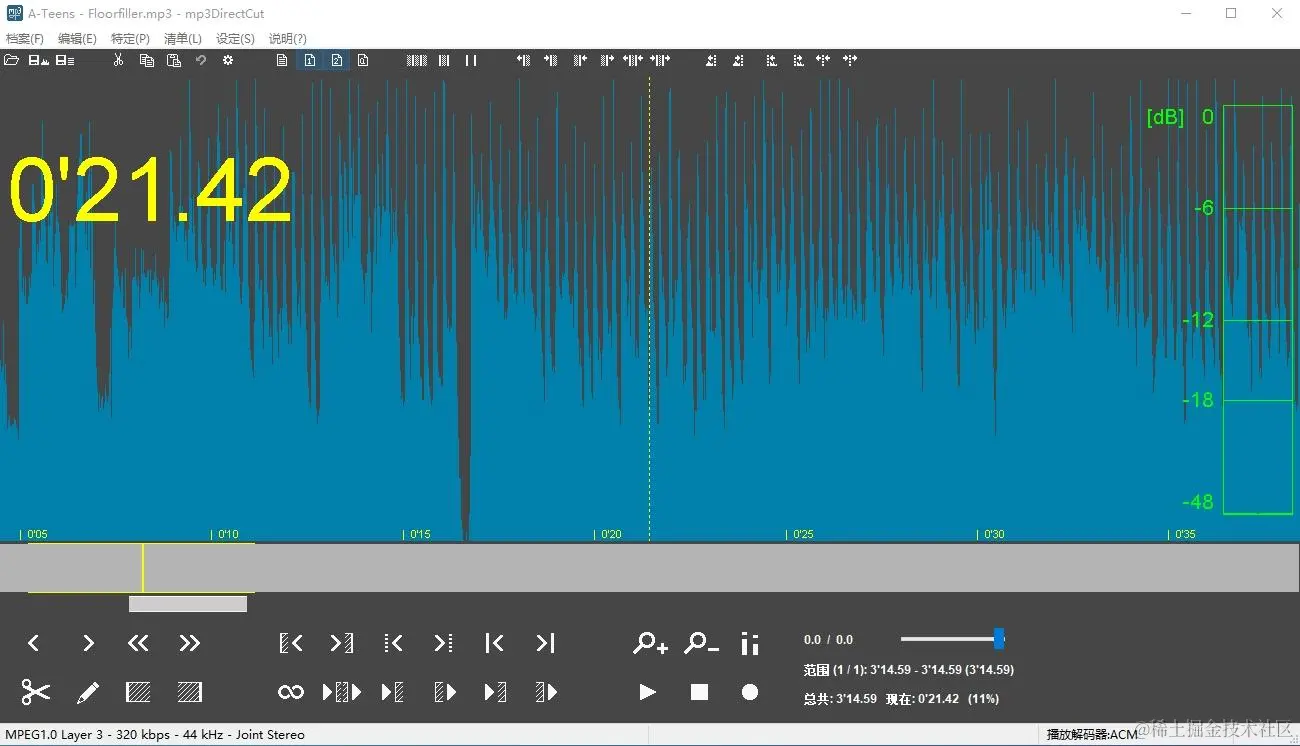Image resolution: width=1300 pixels, height=746 pixels.
Task: Click the pencil edit button
Action: (88, 692)
